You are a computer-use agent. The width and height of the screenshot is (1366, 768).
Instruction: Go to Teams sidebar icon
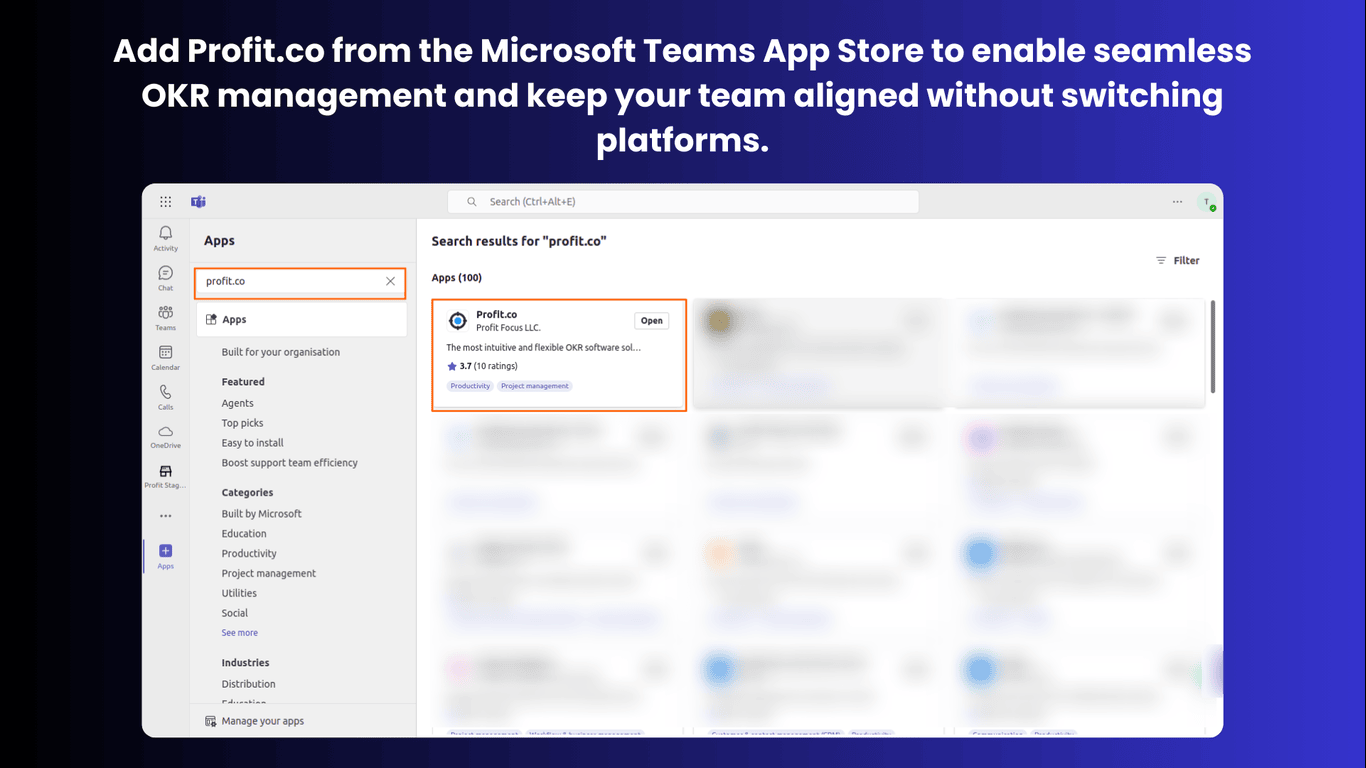[165, 313]
